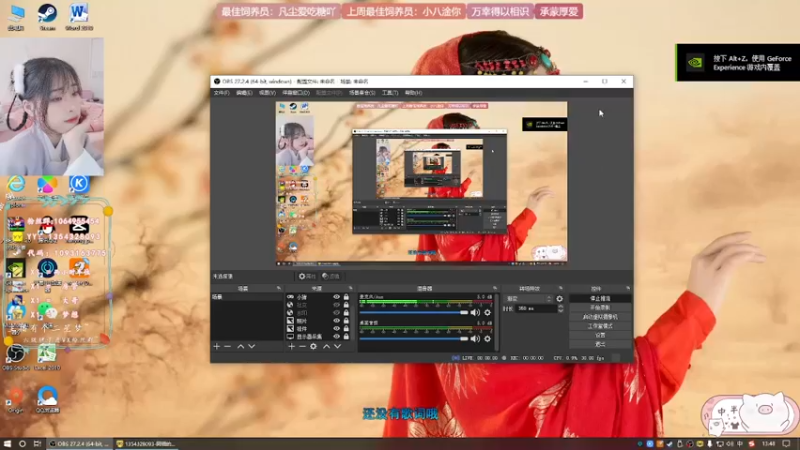Screen dimensions: 800x450
Task: Toggle visibility of 显示器采集 source
Action: click(336, 337)
